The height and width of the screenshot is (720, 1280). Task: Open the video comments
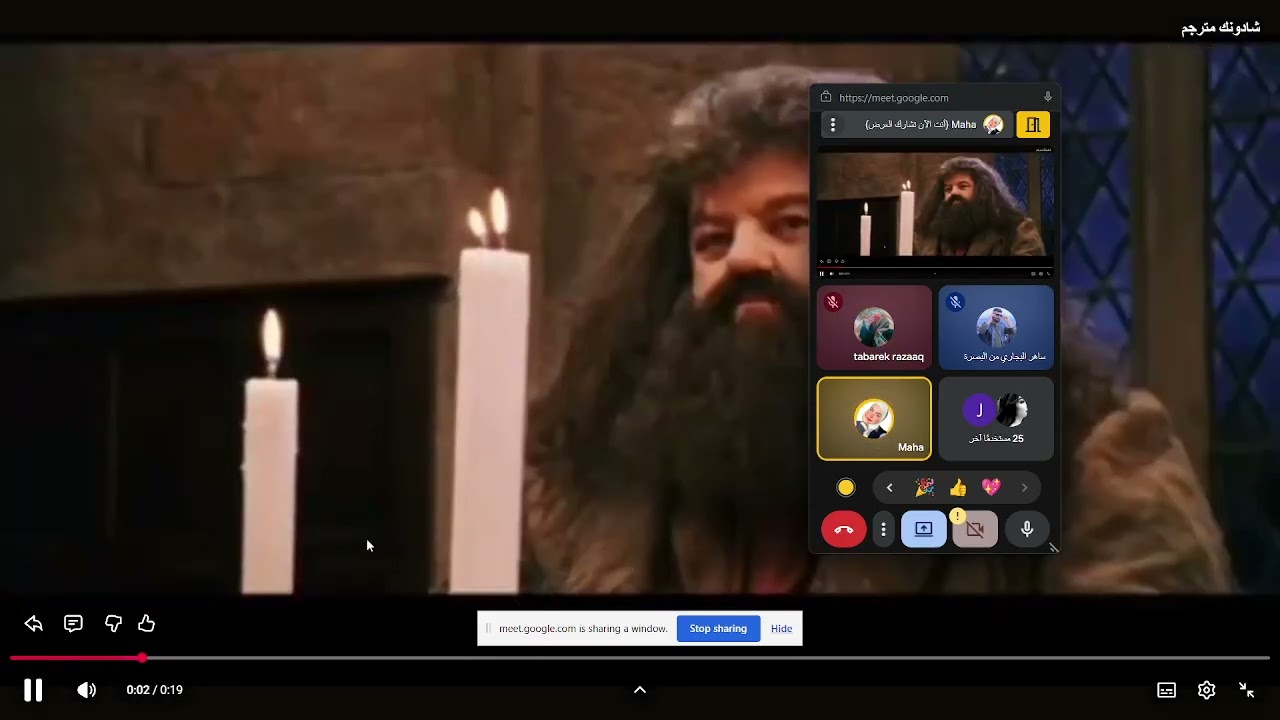click(x=73, y=624)
